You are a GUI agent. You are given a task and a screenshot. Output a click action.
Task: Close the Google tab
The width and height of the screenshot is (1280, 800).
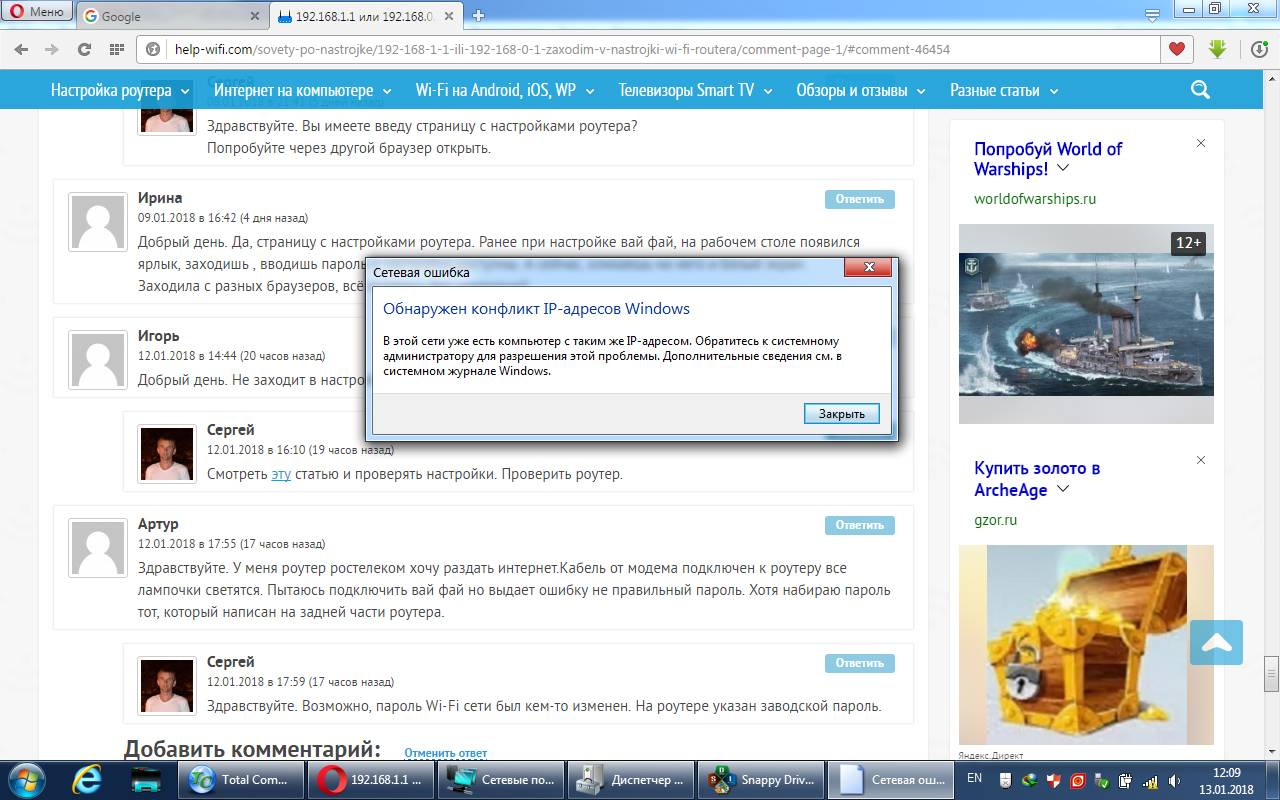tap(254, 16)
